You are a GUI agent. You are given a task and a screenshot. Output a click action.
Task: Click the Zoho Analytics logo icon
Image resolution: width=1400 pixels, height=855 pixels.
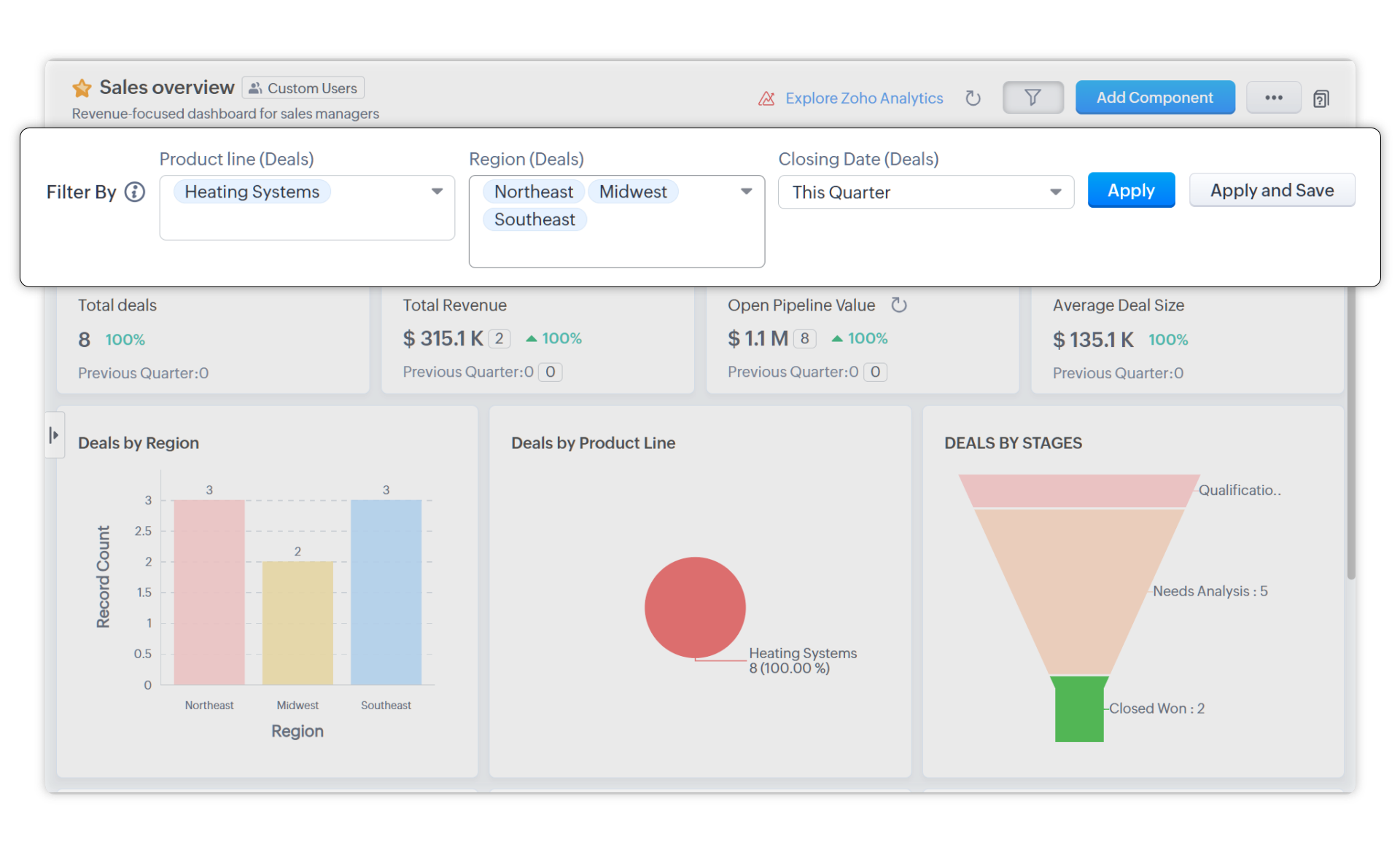coord(766,98)
